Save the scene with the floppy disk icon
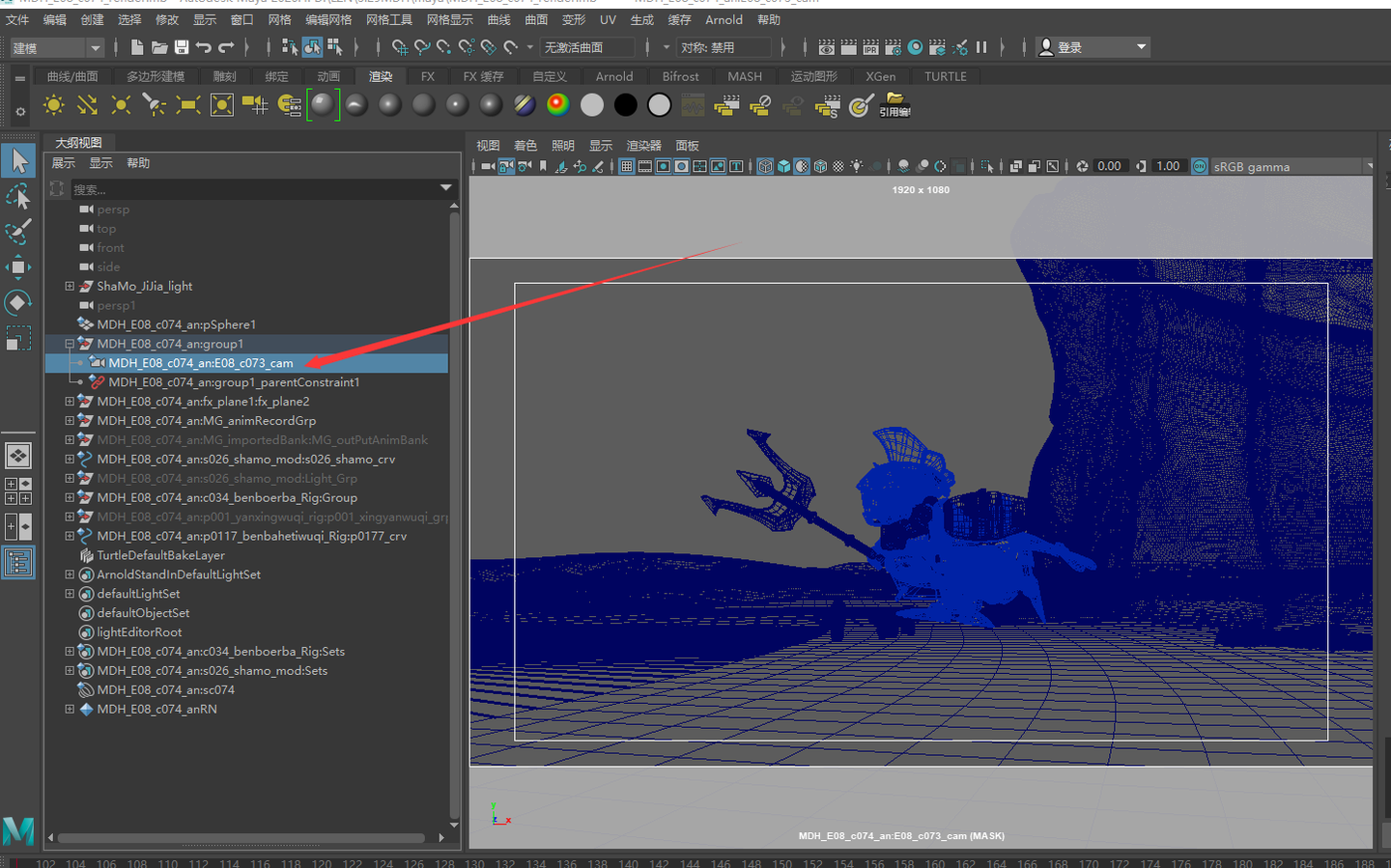 tap(181, 47)
